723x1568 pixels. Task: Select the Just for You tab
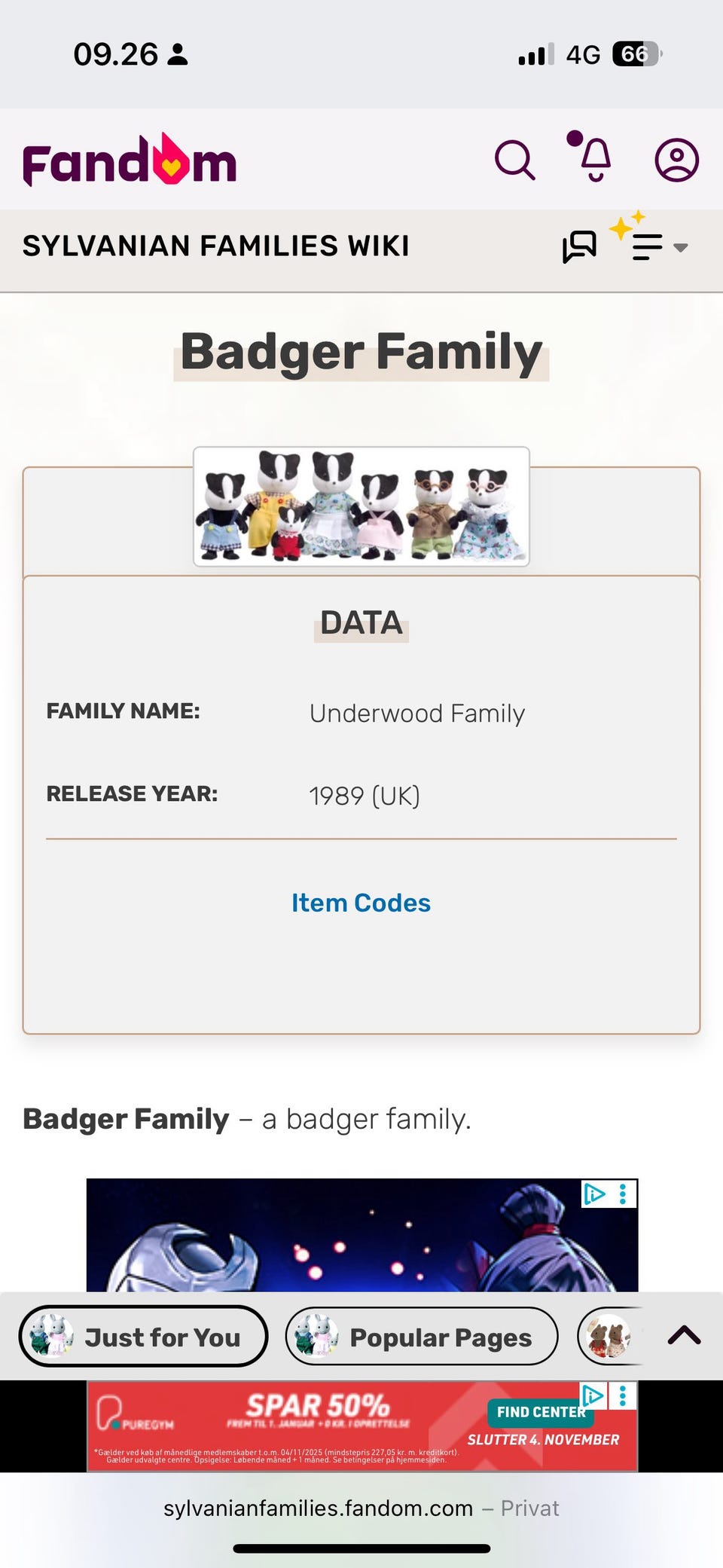click(143, 1337)
